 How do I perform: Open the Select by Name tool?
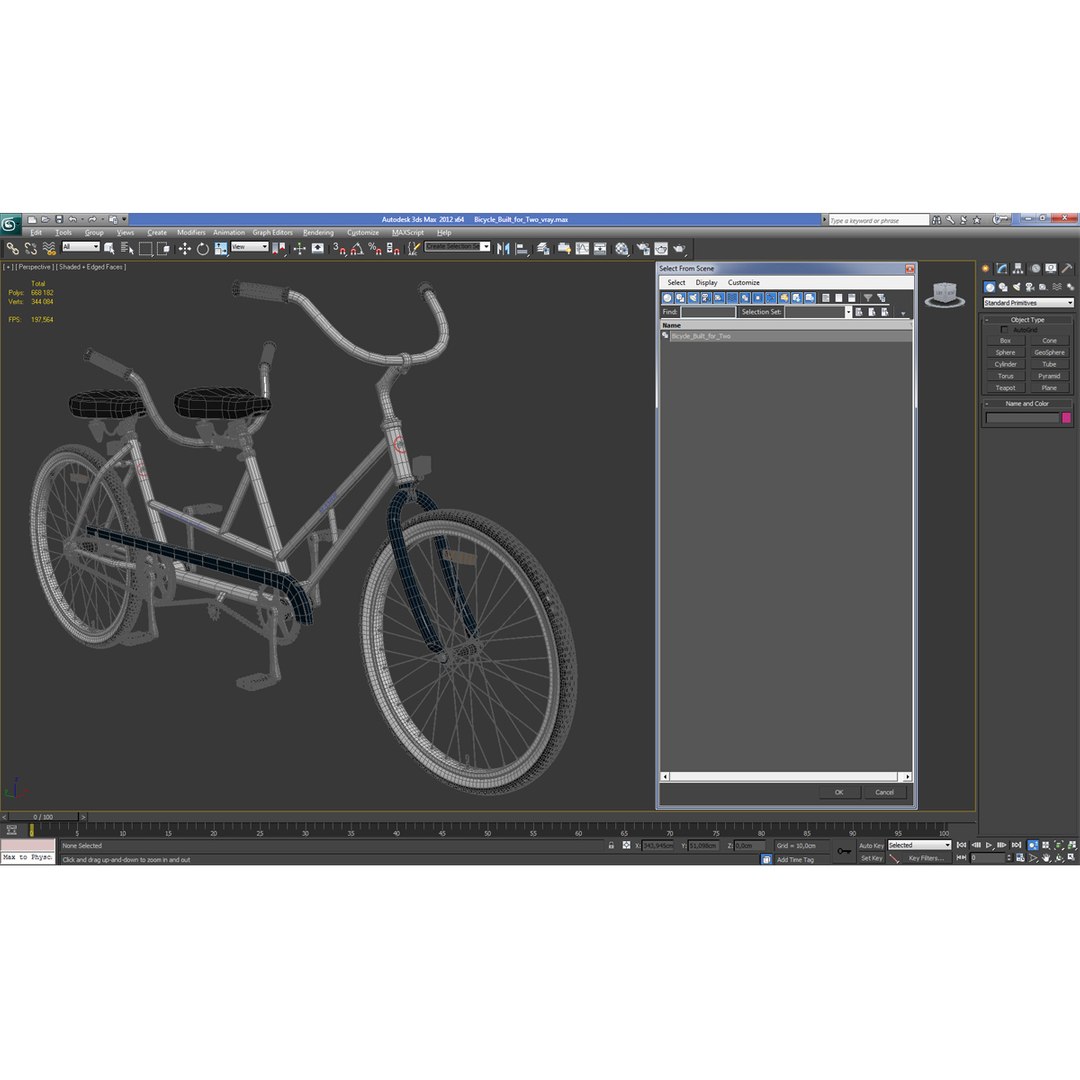pos(127,249)
